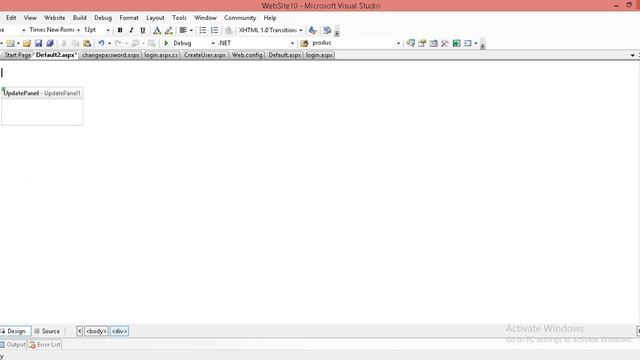Screen dimensions: 640x360
Task: Open the Toolbox hammer-and-wrench icon
Action: (445, 43)
